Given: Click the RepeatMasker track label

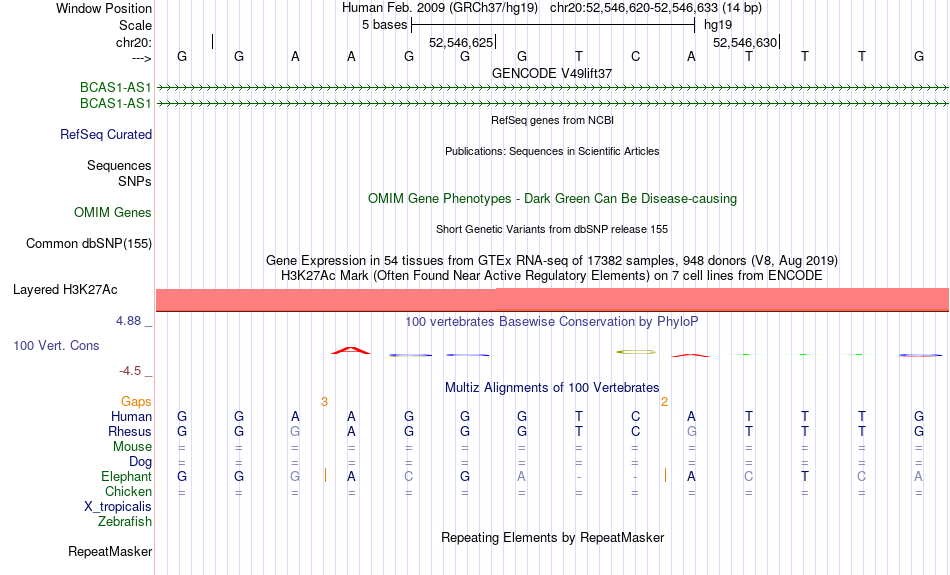Looking at the screenshot, I should click(110, 551).
